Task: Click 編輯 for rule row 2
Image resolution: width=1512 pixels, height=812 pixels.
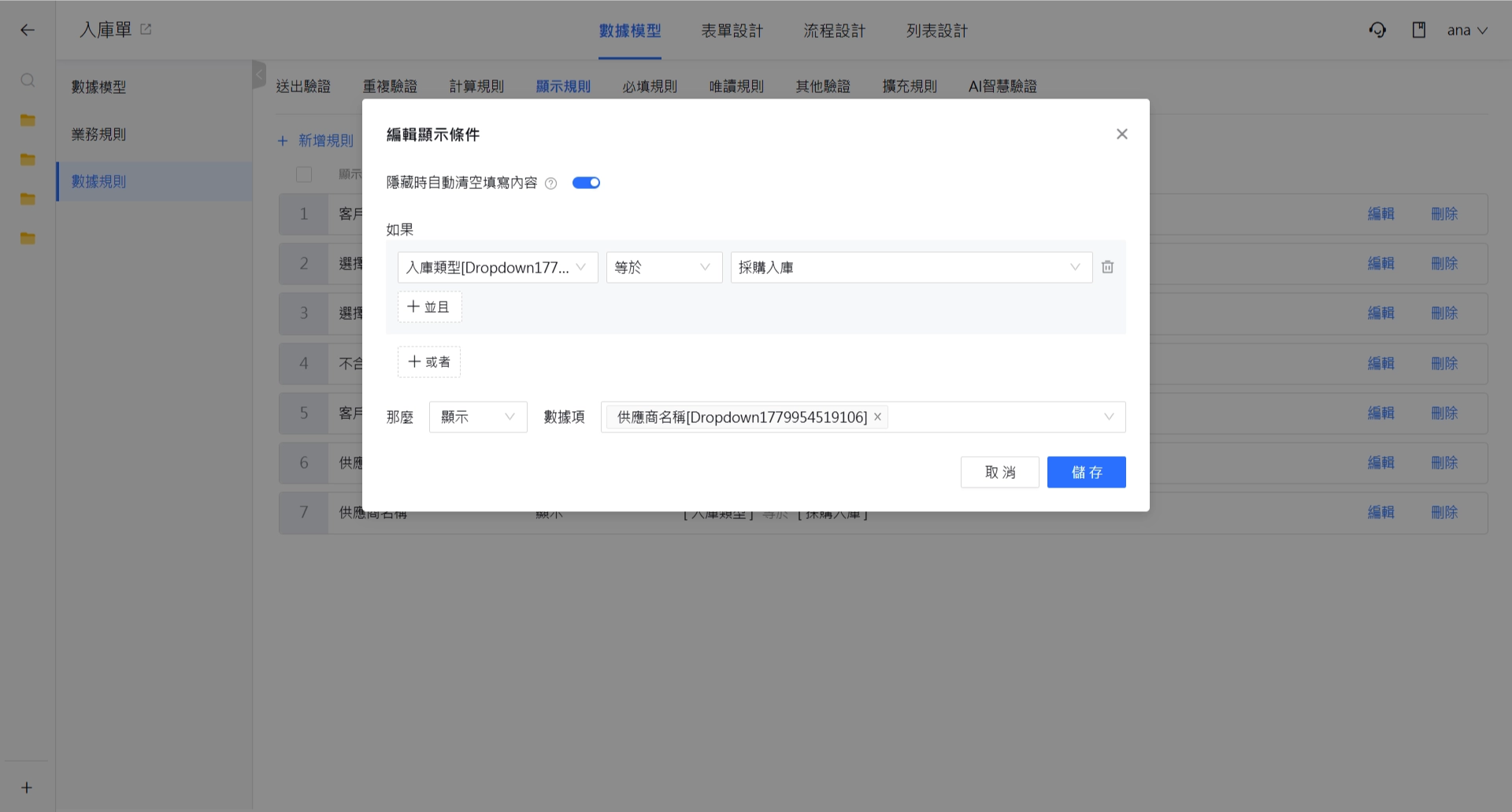Action: coord(1381,263)
